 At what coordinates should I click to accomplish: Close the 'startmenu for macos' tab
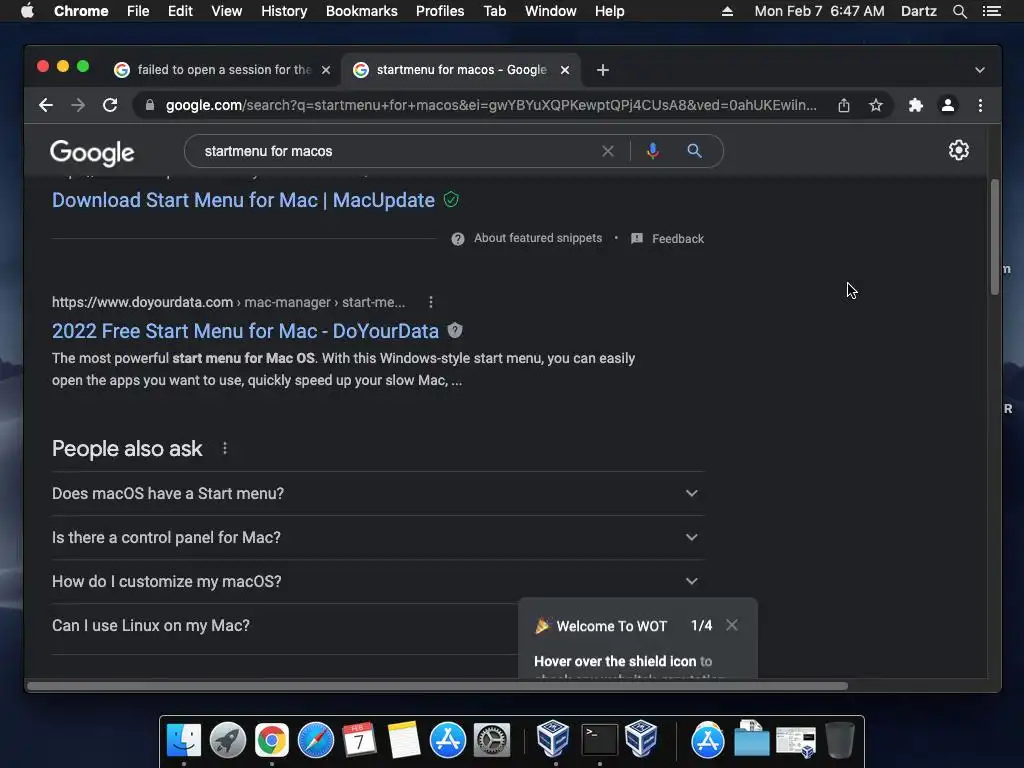pos(565,70)
